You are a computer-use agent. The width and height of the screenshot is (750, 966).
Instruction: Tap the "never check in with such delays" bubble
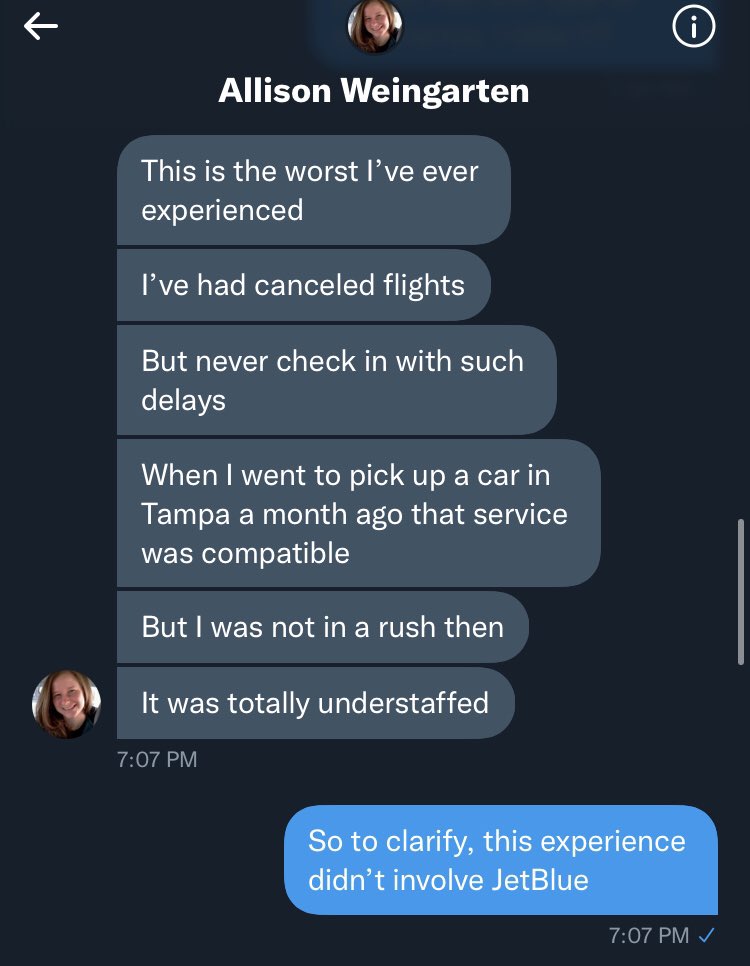(x=335, y=380)
